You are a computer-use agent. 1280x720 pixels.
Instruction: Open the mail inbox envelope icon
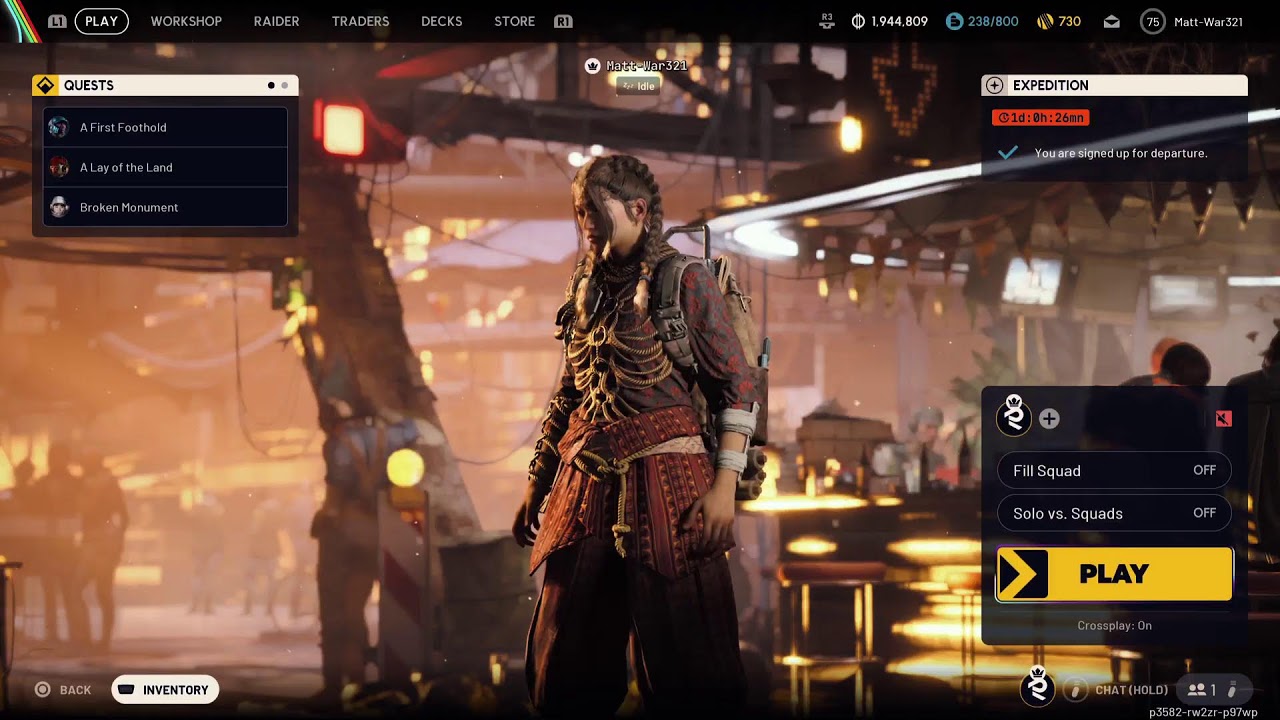[1112, 21]
